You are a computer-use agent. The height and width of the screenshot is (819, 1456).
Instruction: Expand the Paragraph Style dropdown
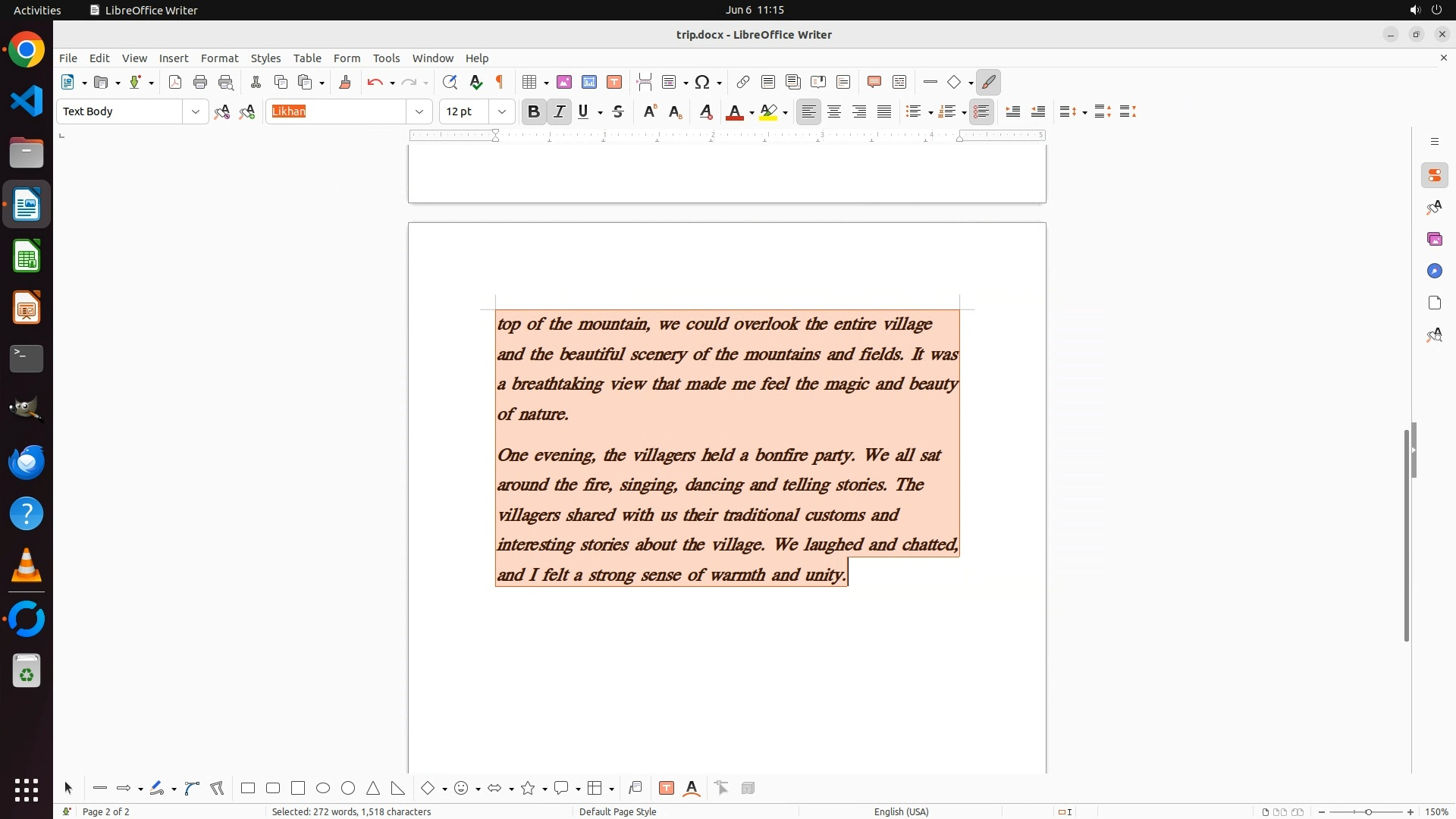click(196, 112)
